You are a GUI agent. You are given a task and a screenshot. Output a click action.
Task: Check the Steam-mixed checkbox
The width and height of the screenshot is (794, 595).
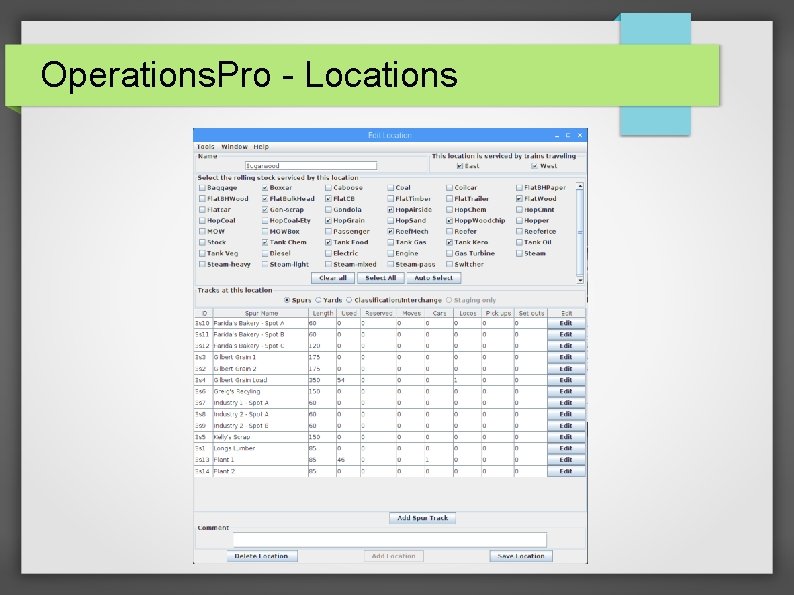point(328,264)
